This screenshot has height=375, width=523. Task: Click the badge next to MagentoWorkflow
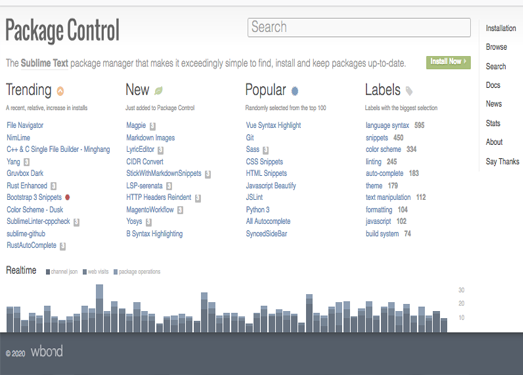coord(180,210)
